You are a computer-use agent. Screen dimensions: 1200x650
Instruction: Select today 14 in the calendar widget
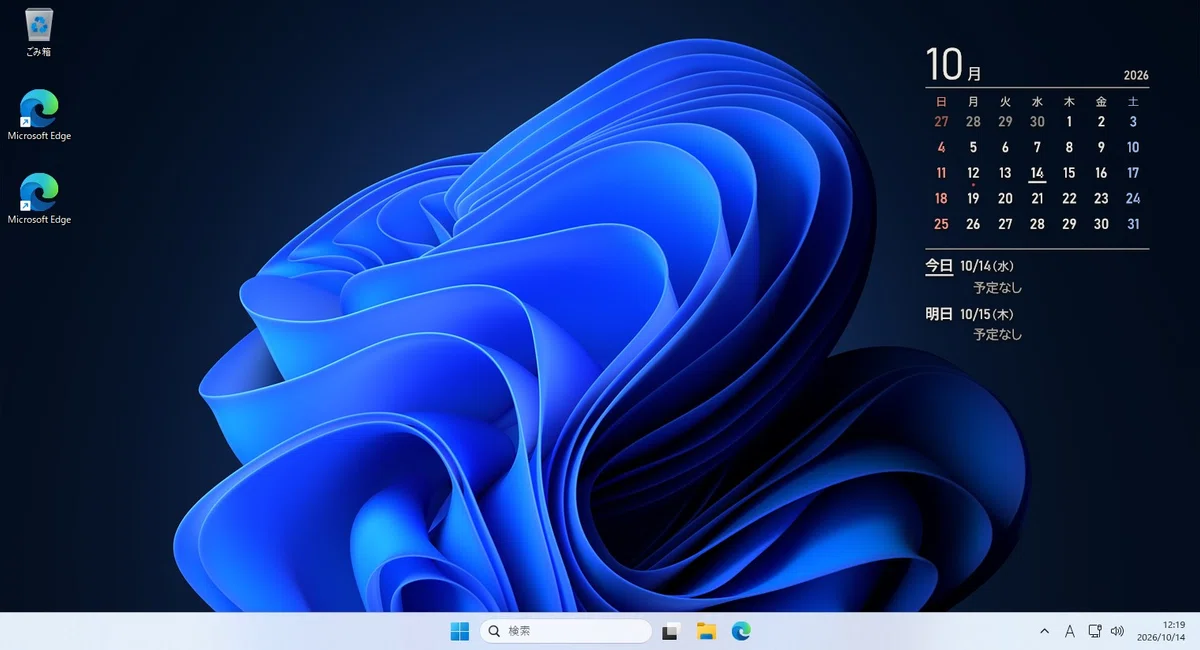1037,173
